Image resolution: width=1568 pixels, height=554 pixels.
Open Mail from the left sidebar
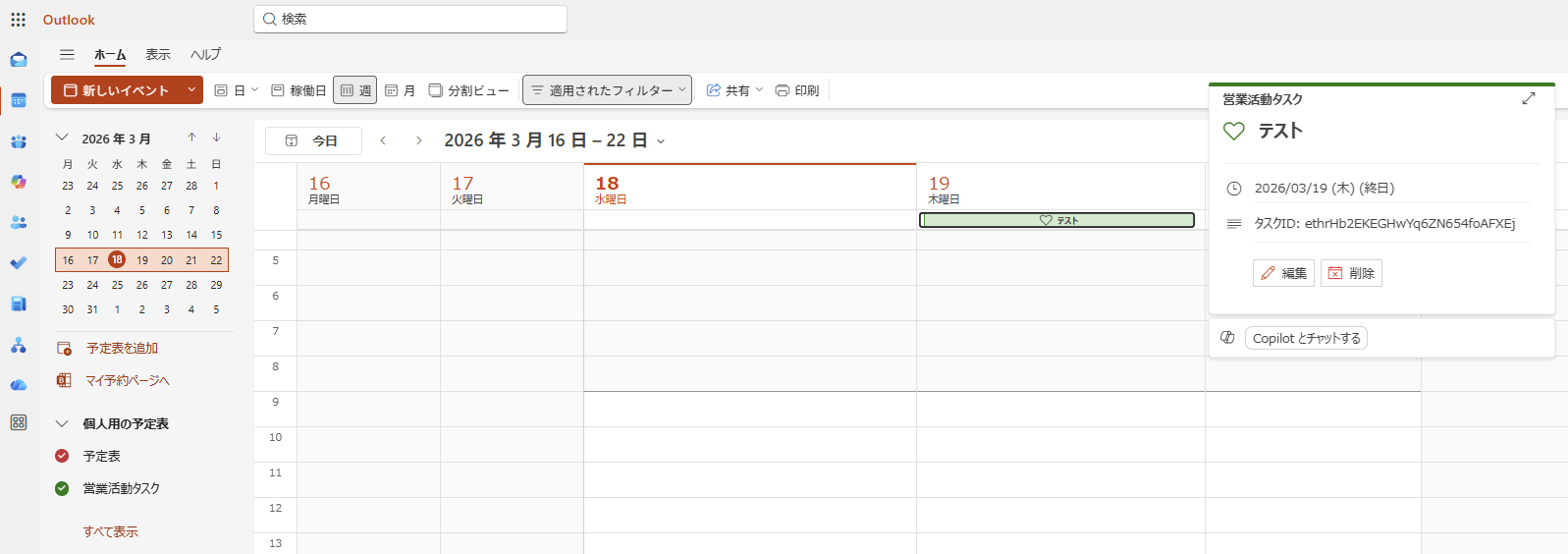[x=19, y=60]
